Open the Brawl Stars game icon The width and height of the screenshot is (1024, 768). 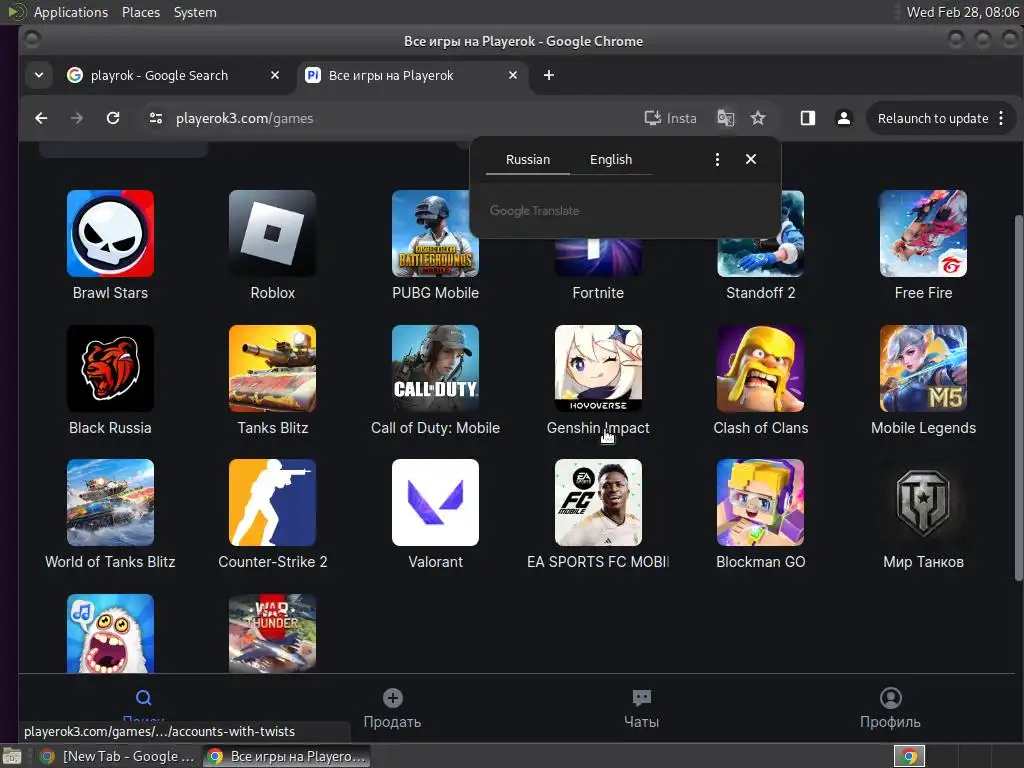pyautogui.click(x=110, y=233)
